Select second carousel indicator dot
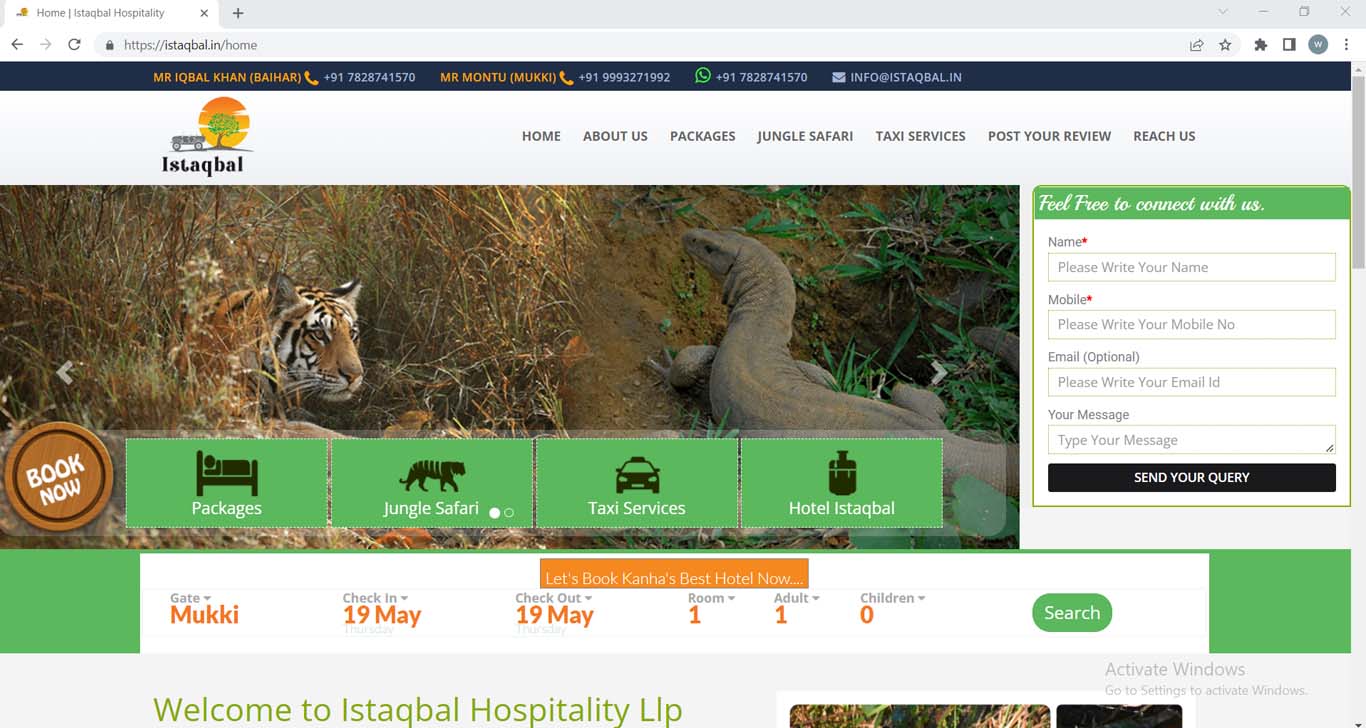This screenshot has height=728, width=1366. pos(509,513)
